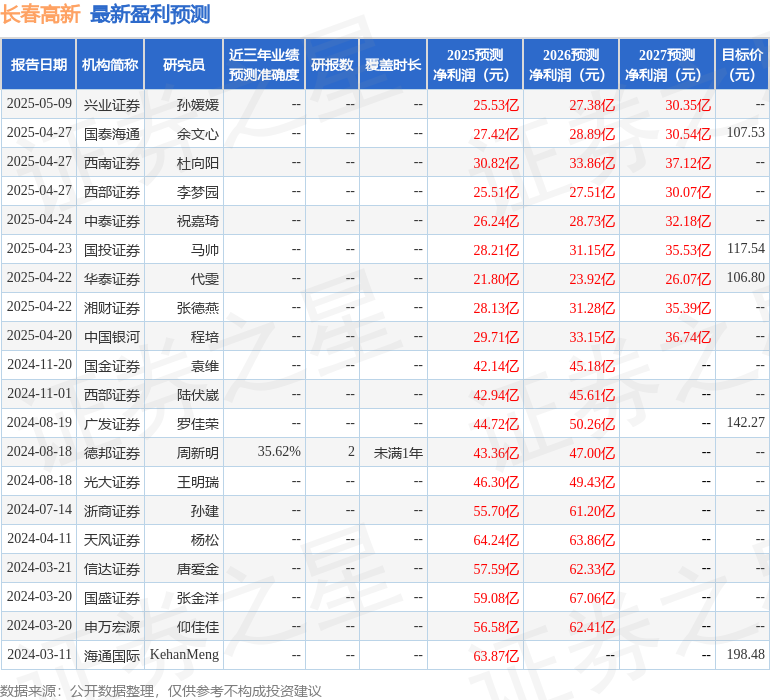This screenshot has height=700, width=770.
Task: Click the 研报数 column header
Action: tap(331, 65)
